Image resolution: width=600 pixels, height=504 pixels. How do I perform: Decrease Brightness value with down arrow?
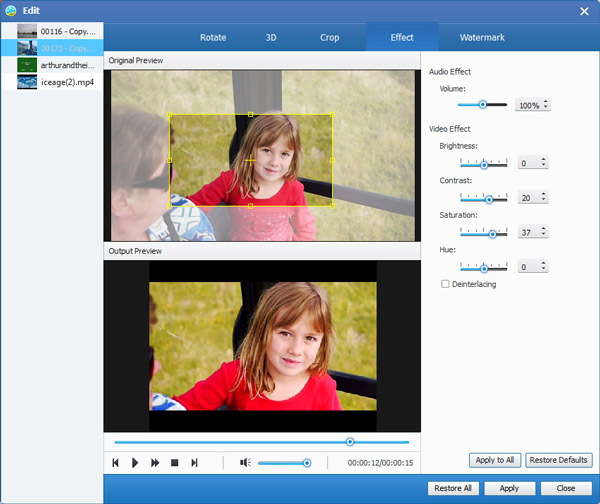click(x=543, y=165)
